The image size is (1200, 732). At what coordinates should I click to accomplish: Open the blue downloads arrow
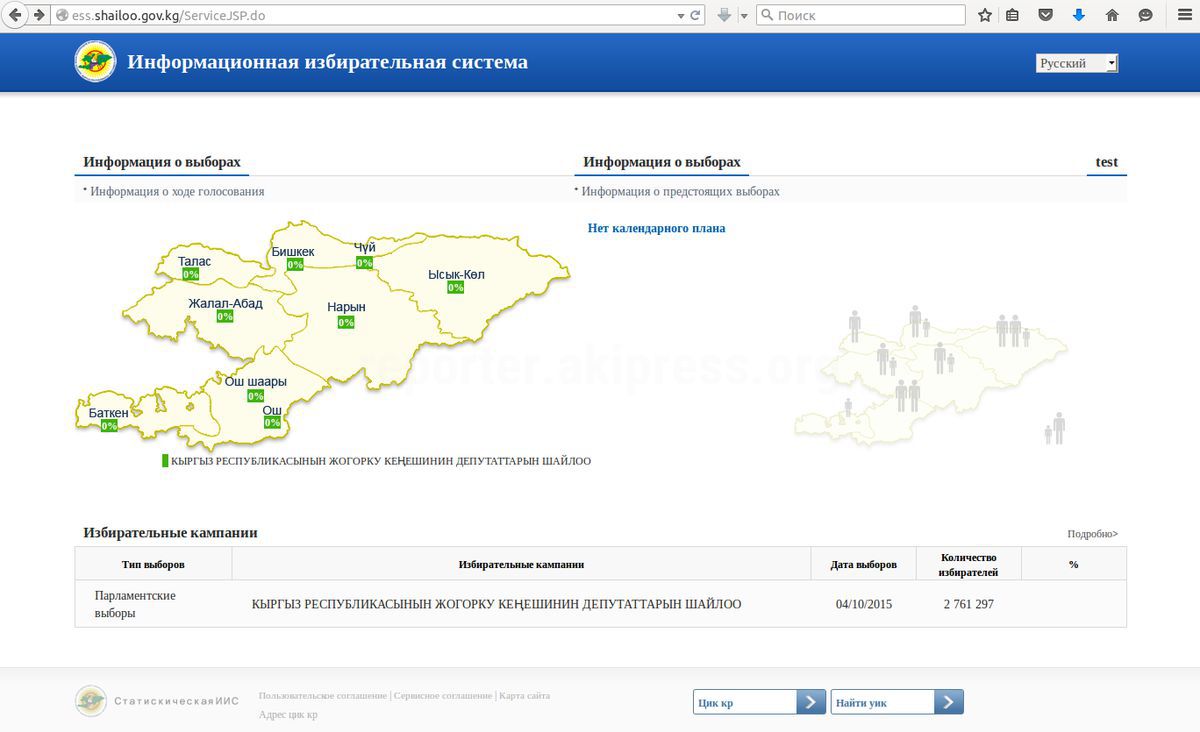pyautogui.click(x=1078, y=15)
